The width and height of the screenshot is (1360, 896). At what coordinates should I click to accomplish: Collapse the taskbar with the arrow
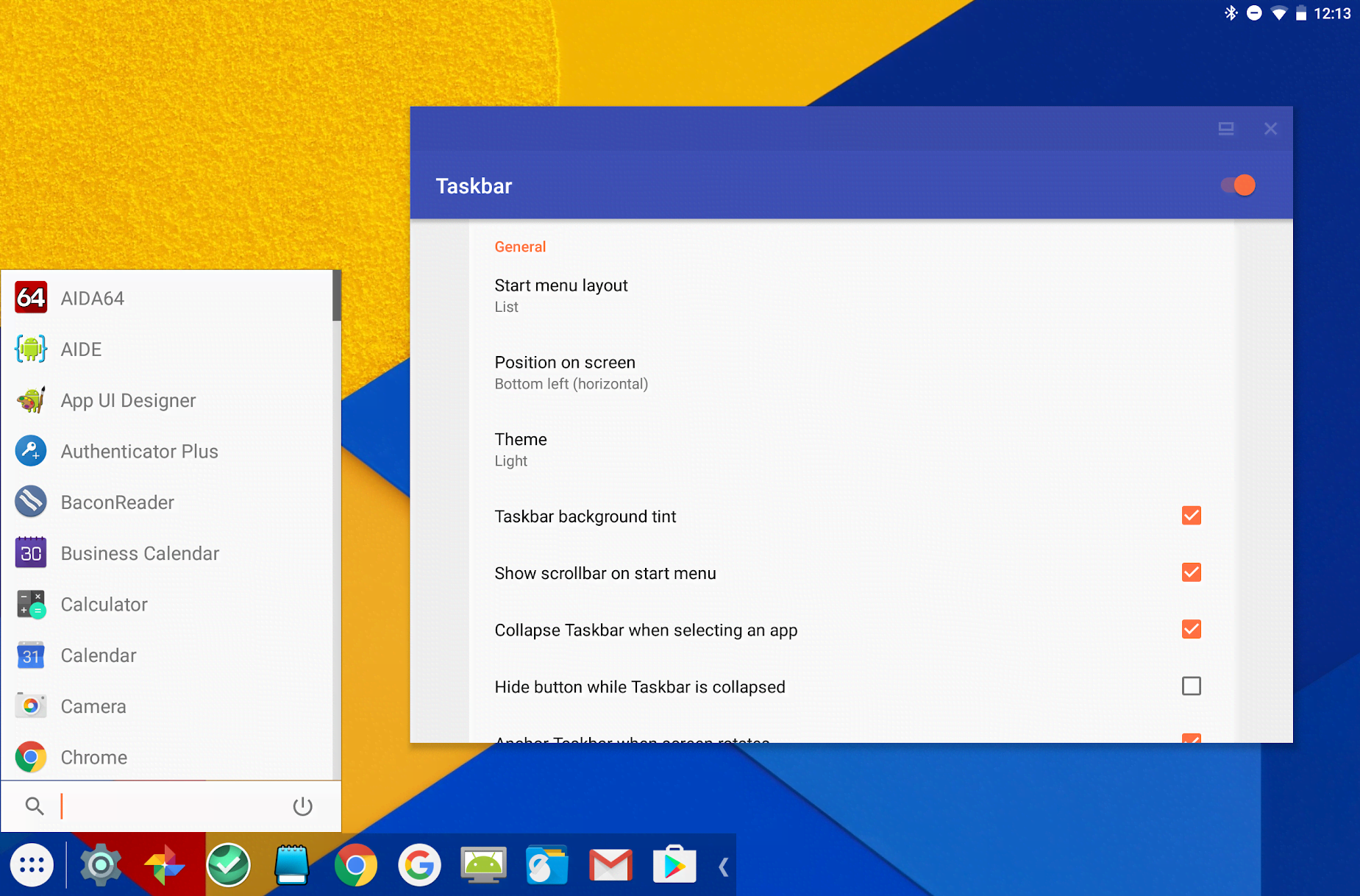pyautogui.click(x=724, y=867)
